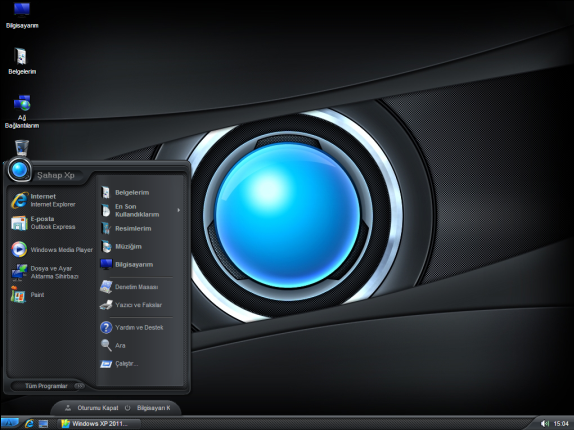Click the 15:04 clock in tray
Image resolution: width=574 pixels, height=430 pixels.
pyautogui.click(x=561, y=424)
